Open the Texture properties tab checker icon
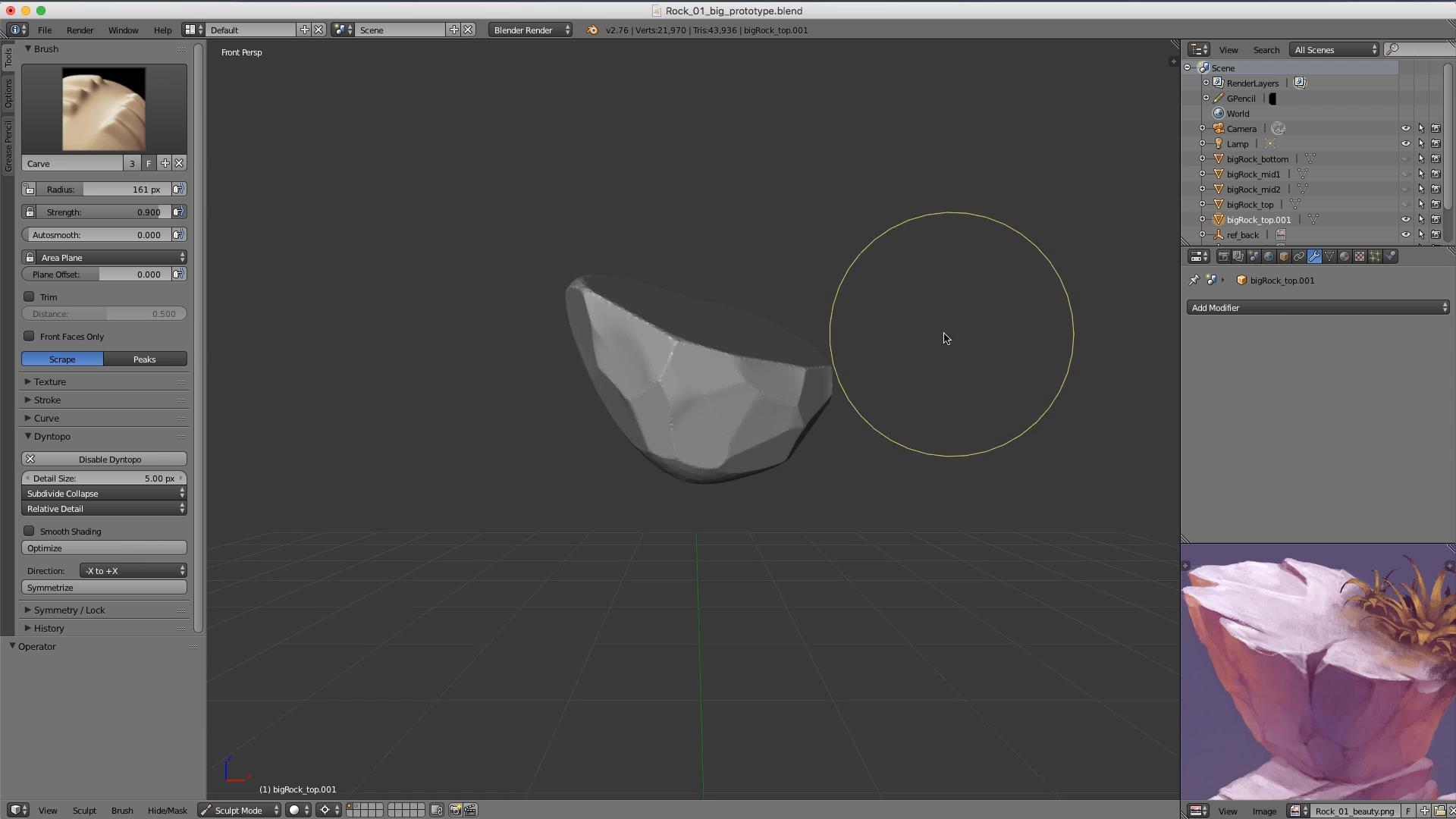Viewport: 1456px width, 819px height. pyautogui.click(x=1360, y=256)
